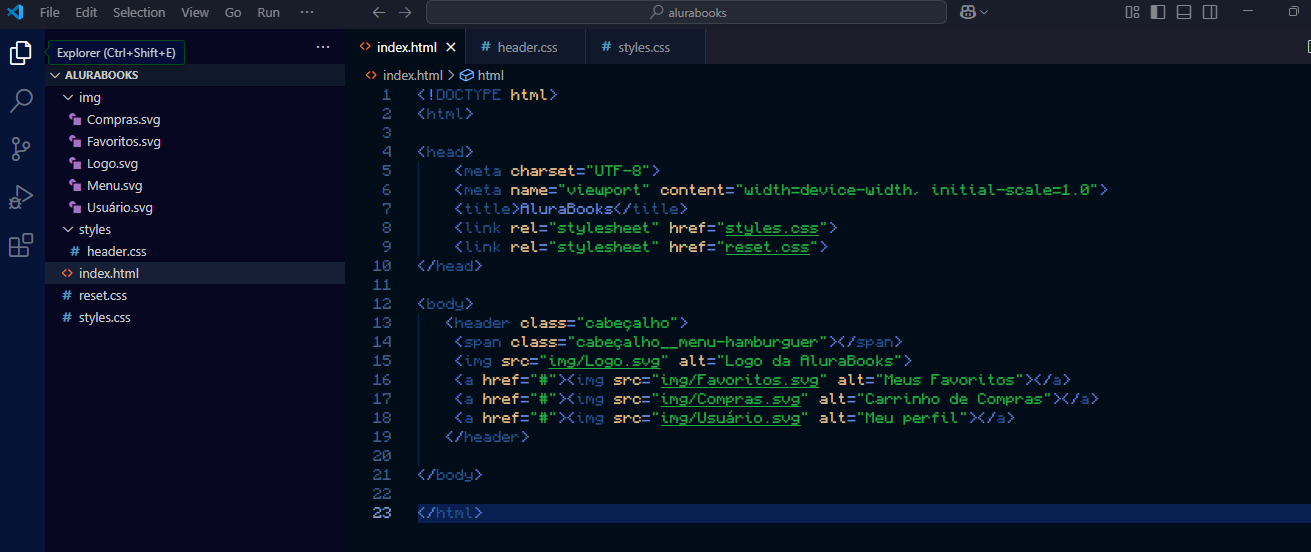
Task: Toggle the secondary side bar
Action: [x=1210, y=12]
